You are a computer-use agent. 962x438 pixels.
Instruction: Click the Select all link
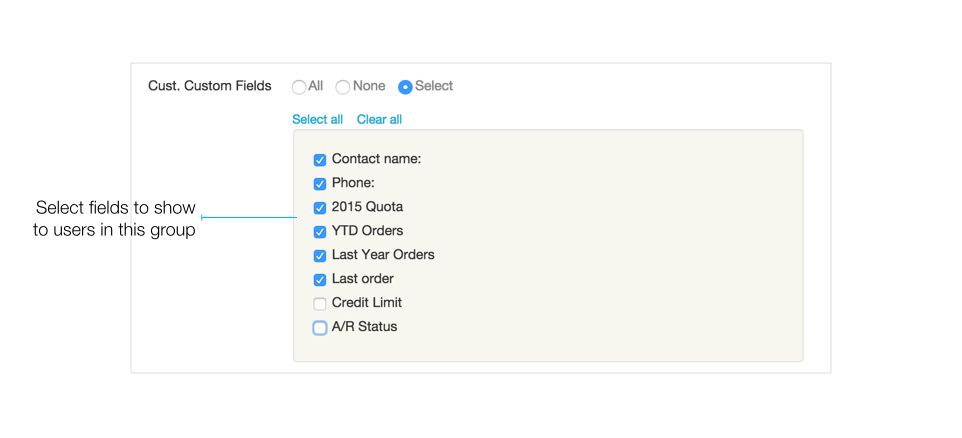coord(317,120)
